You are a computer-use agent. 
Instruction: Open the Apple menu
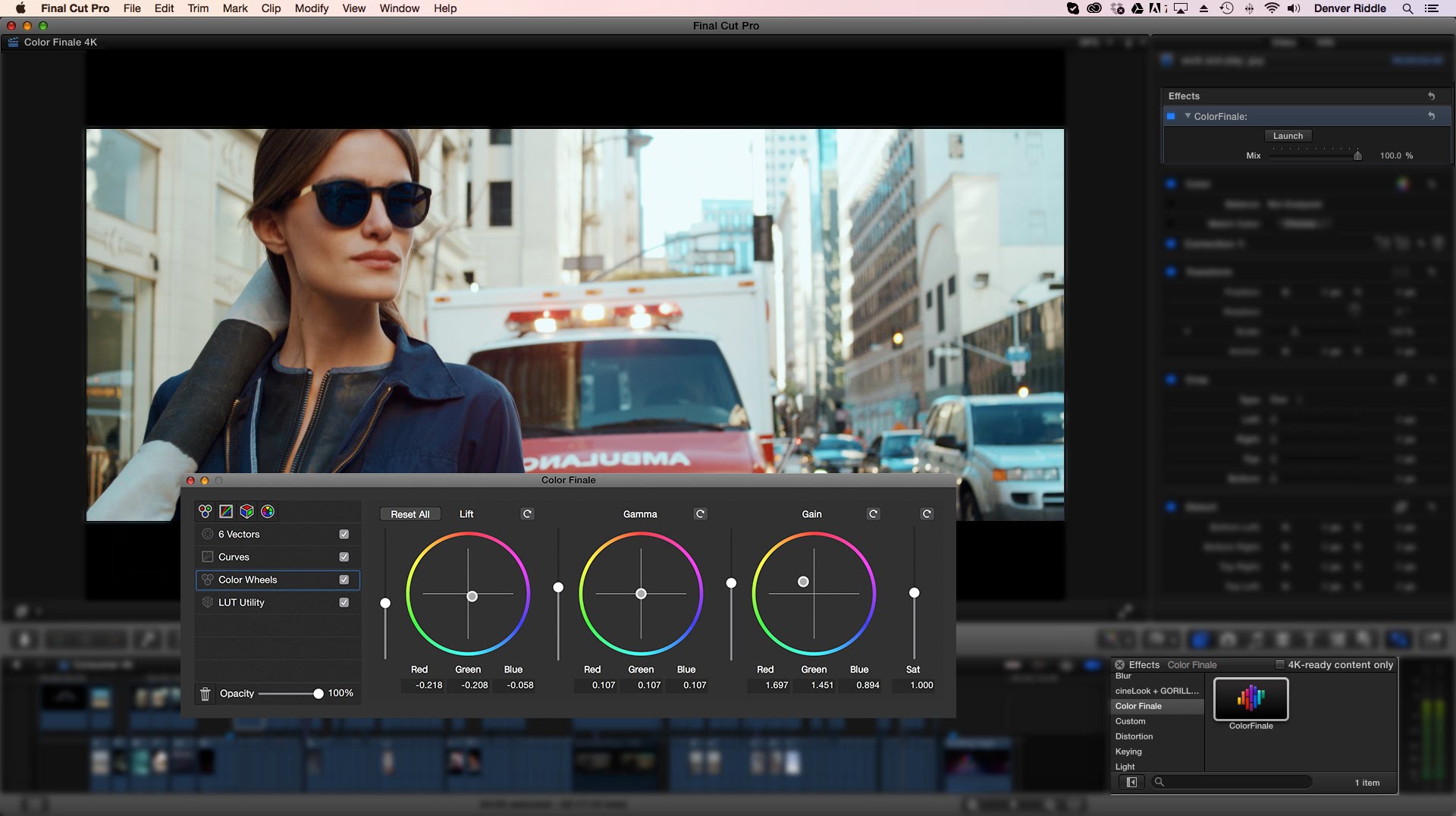coord(20,8)
